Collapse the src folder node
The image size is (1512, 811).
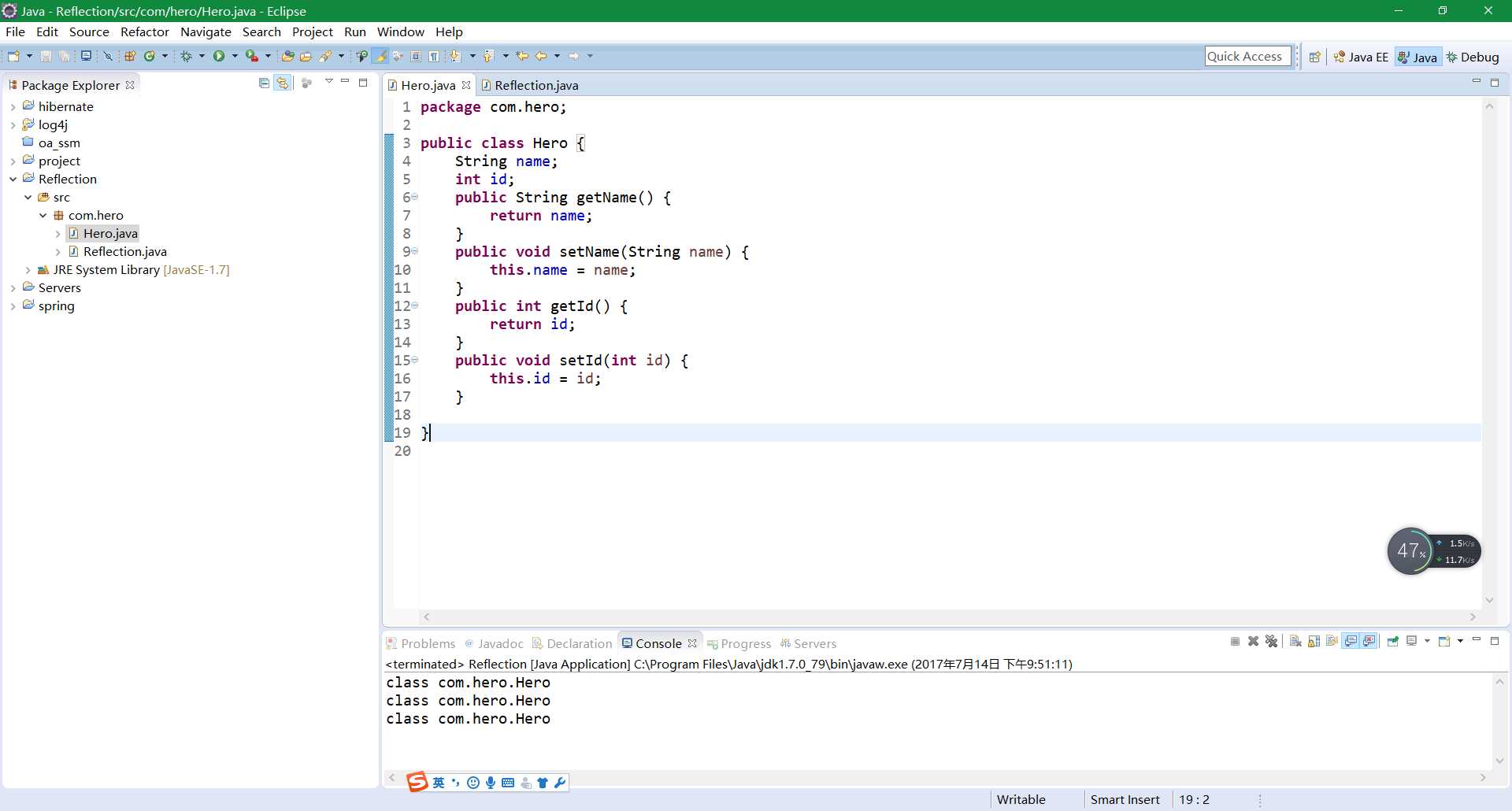click(28, 198)
